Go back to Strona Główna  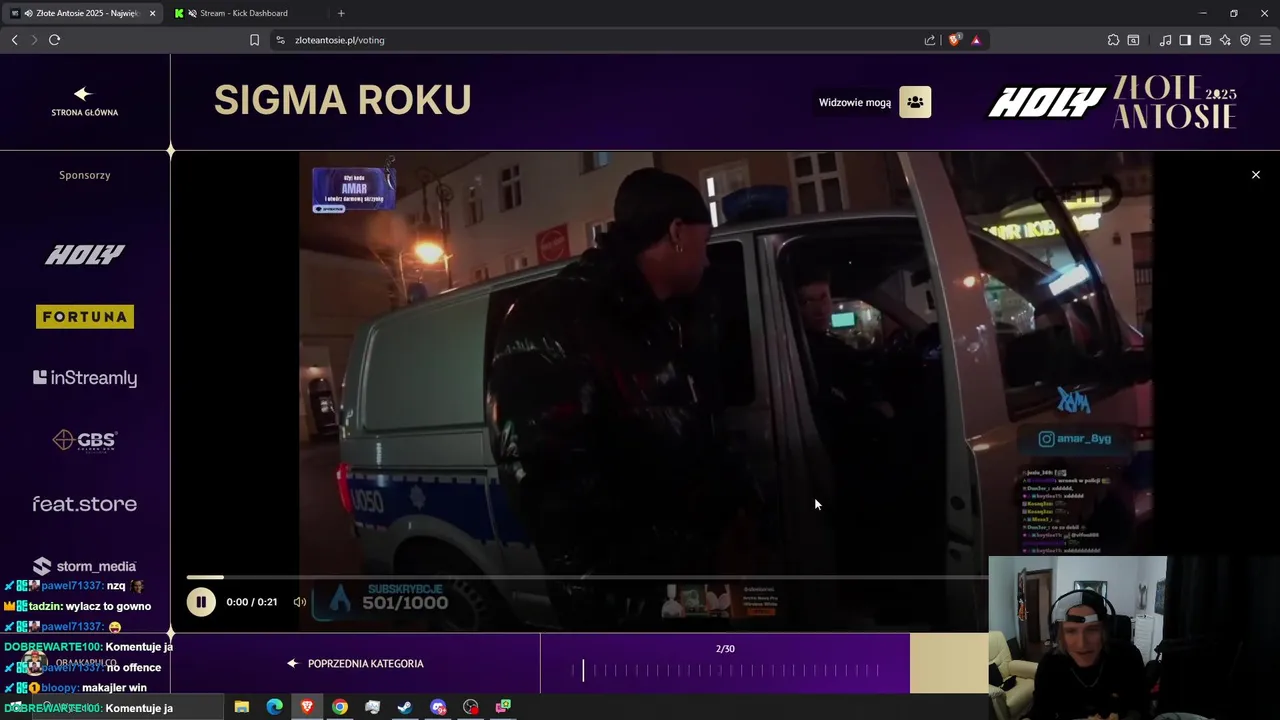pos(84,101)
